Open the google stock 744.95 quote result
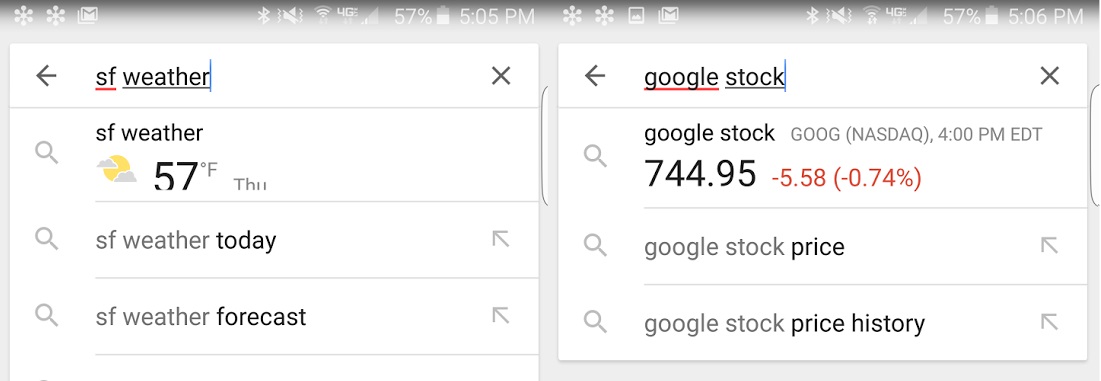Image resolution: width=1101 pixels, height=381 pixels. 822,158
